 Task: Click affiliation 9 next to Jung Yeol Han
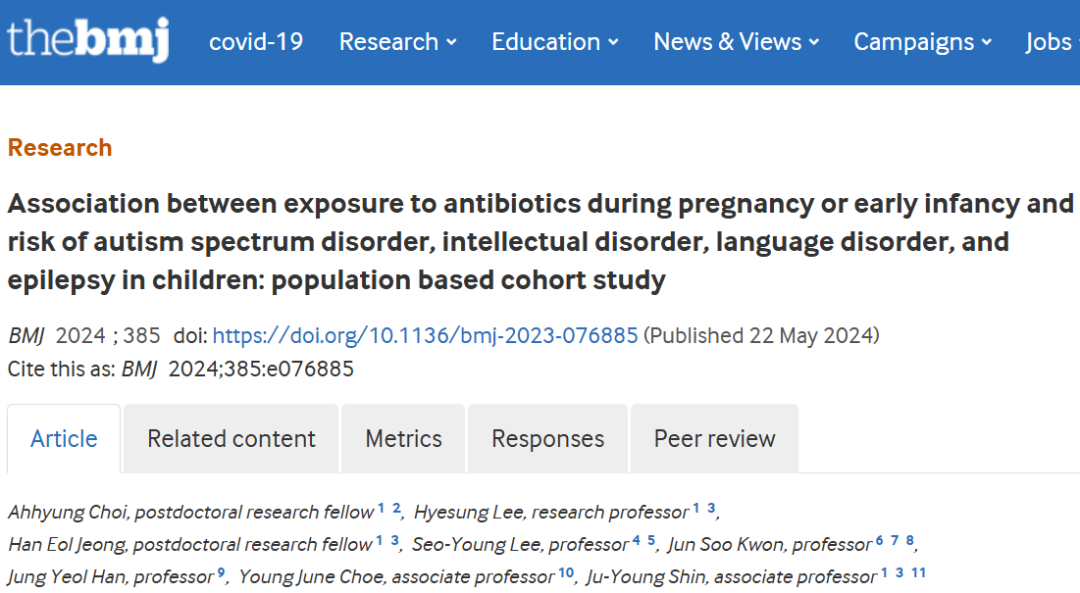(x=221, y=572)
